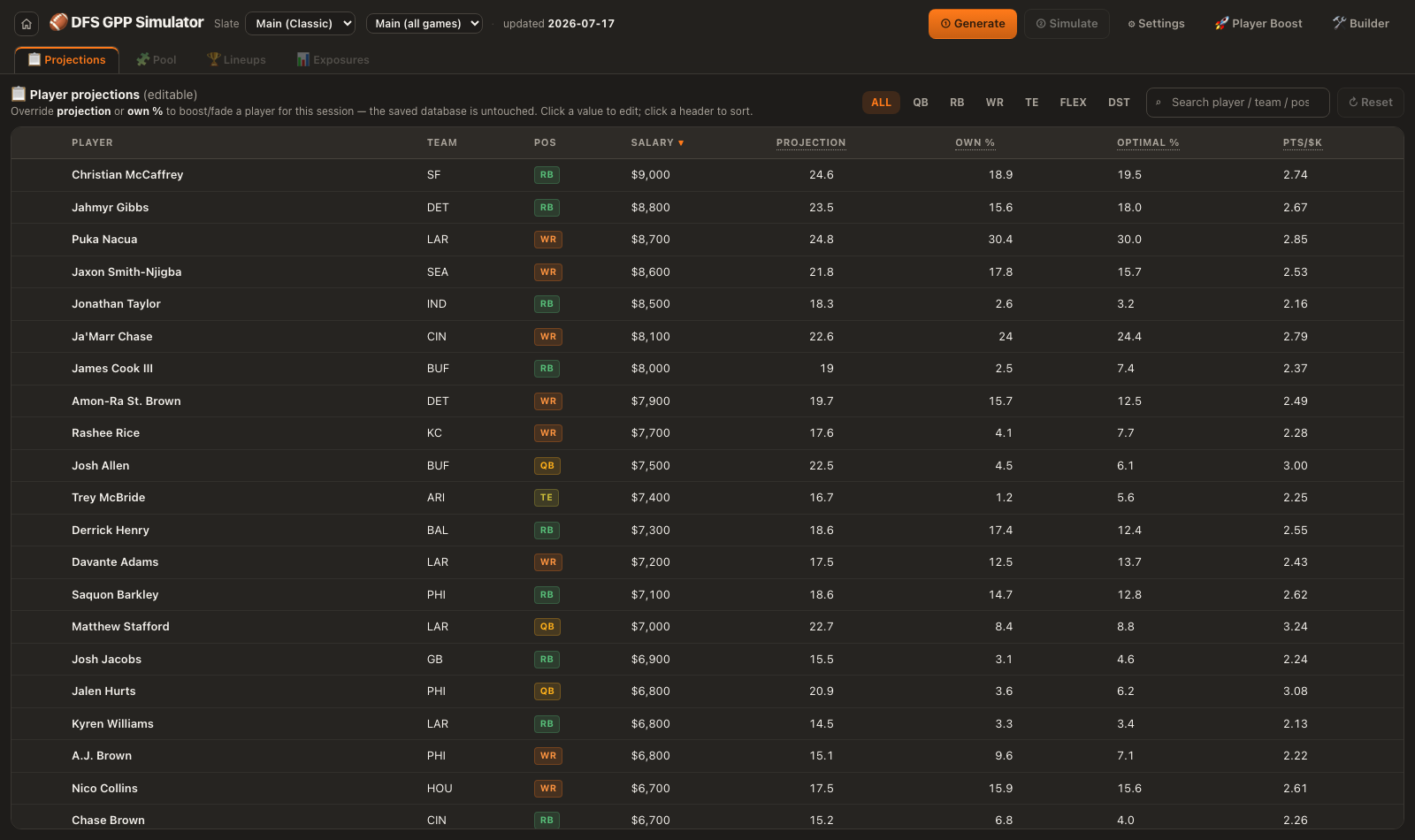
Task: Sort by the PLAYER column header
Action: pyautogui.click(x=92, y=142)
